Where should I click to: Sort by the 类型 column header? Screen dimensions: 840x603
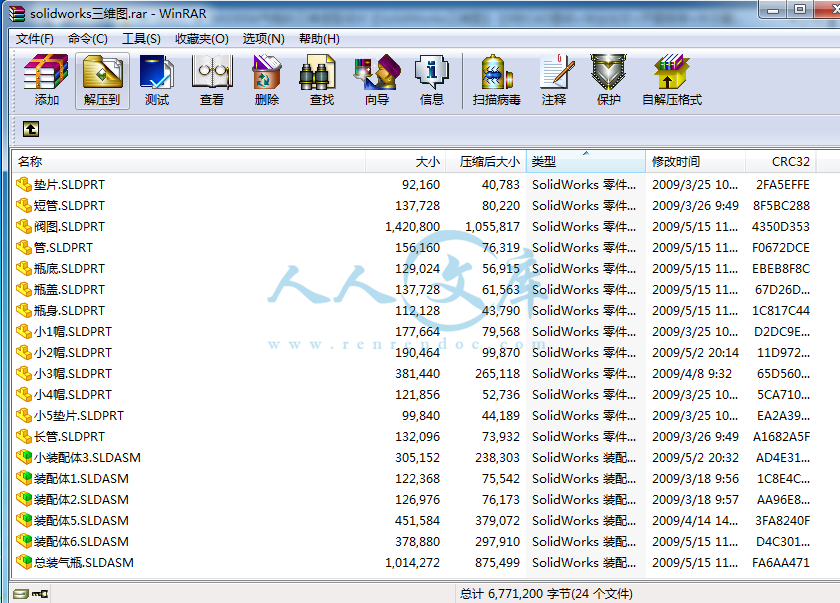point(586,161)
